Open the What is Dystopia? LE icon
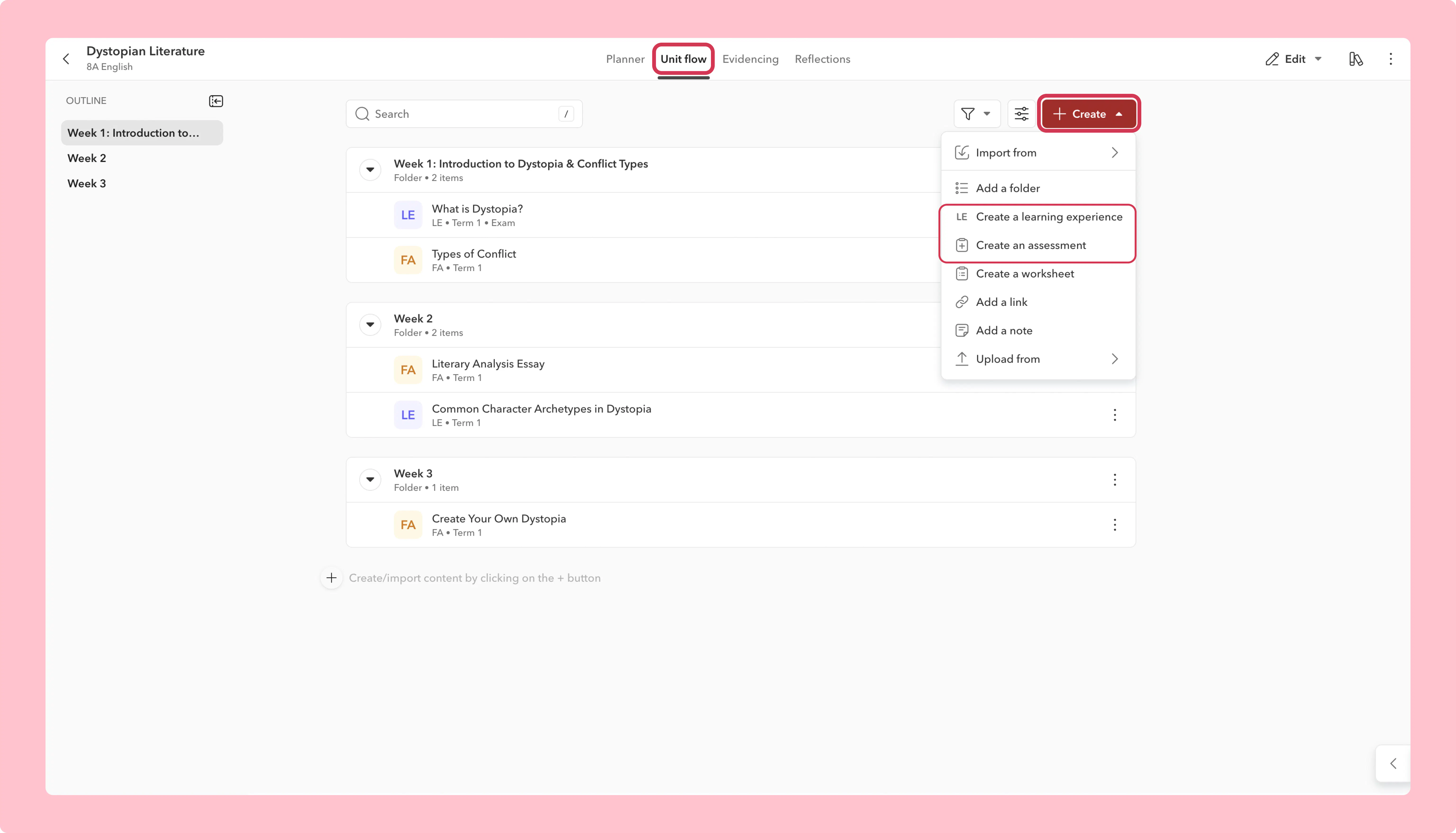The image size is (1456, 833). pyautogui.click(x=408, y=215)
